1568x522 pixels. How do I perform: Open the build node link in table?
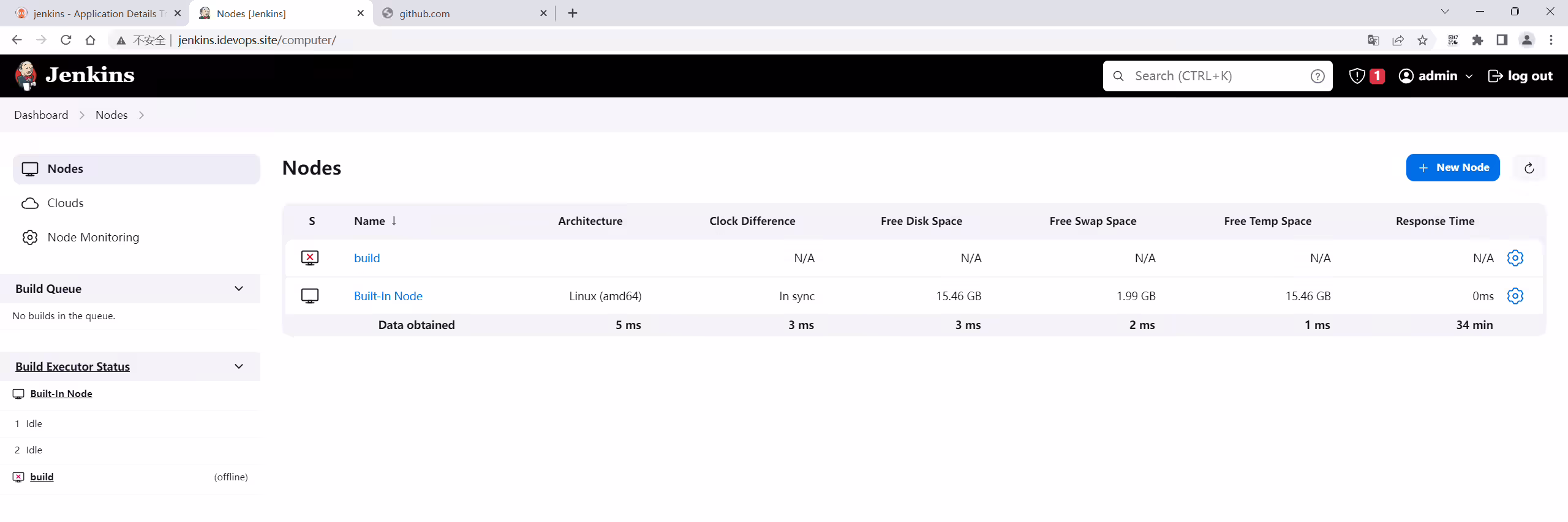367,258
